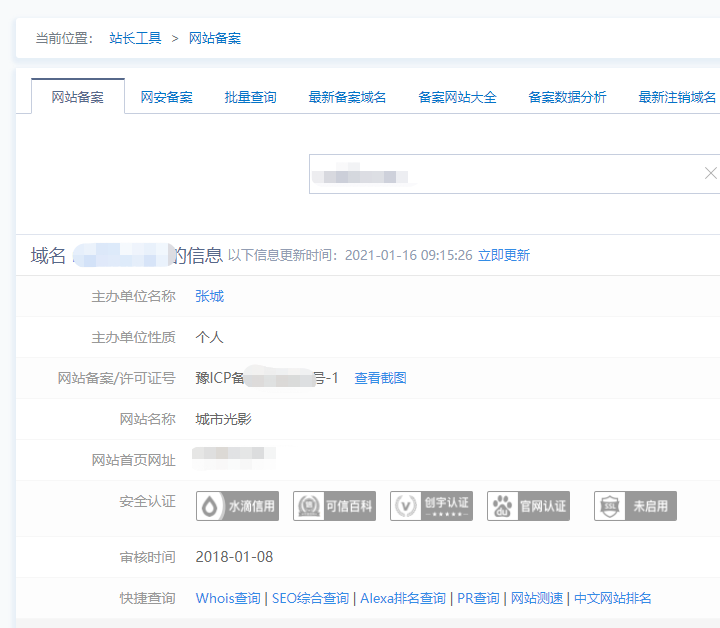Open the 网站测速 quick link

click(x=537, y=598)
